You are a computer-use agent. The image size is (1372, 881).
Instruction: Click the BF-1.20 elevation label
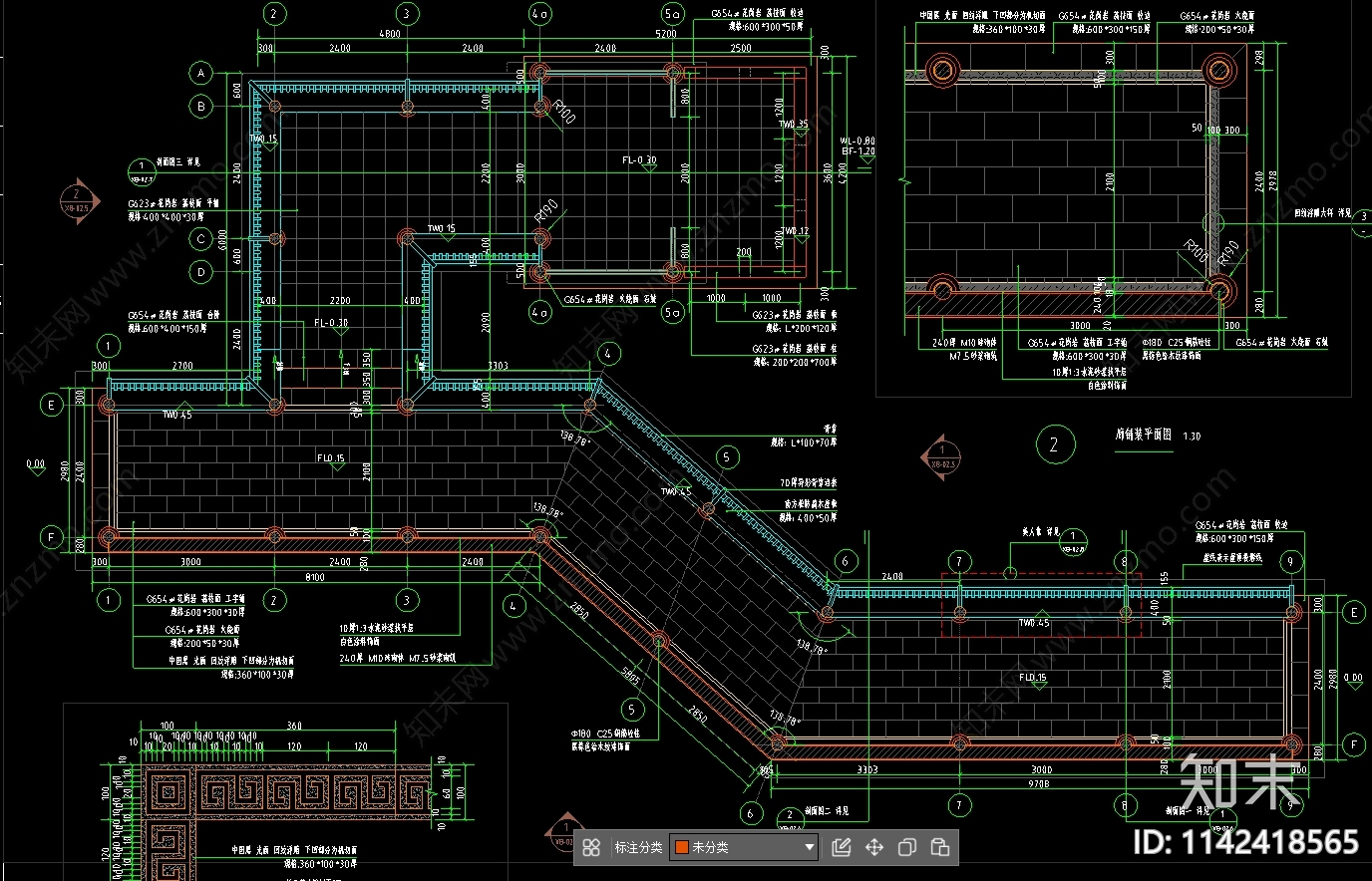[857, 151]
